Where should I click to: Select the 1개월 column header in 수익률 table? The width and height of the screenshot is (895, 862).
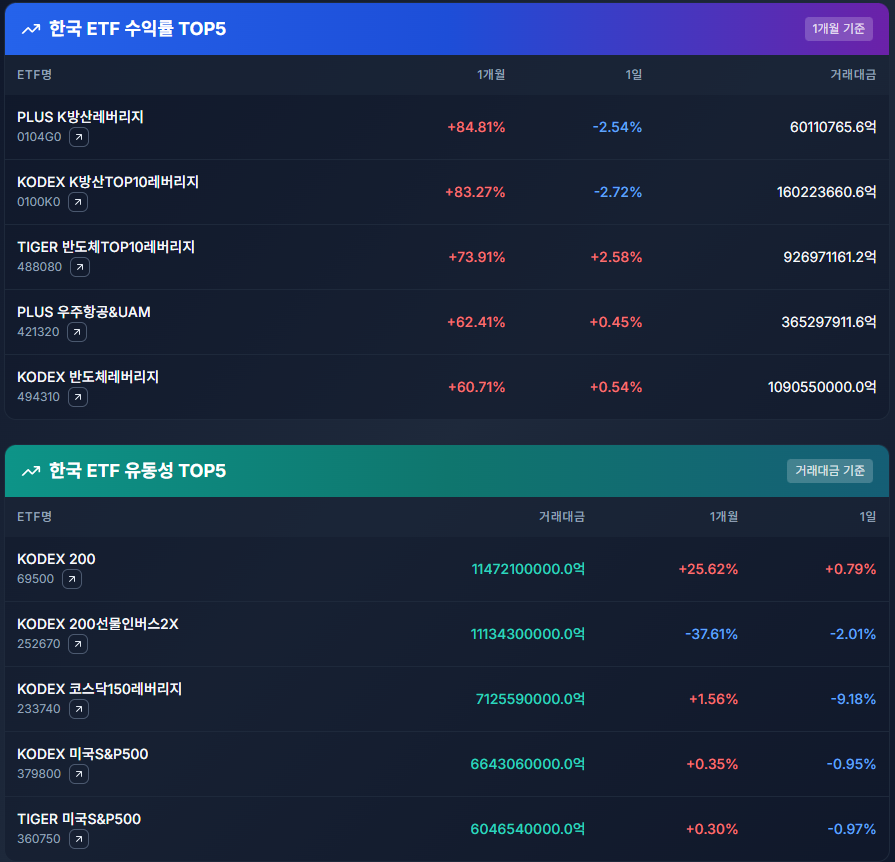pos(491,75)
